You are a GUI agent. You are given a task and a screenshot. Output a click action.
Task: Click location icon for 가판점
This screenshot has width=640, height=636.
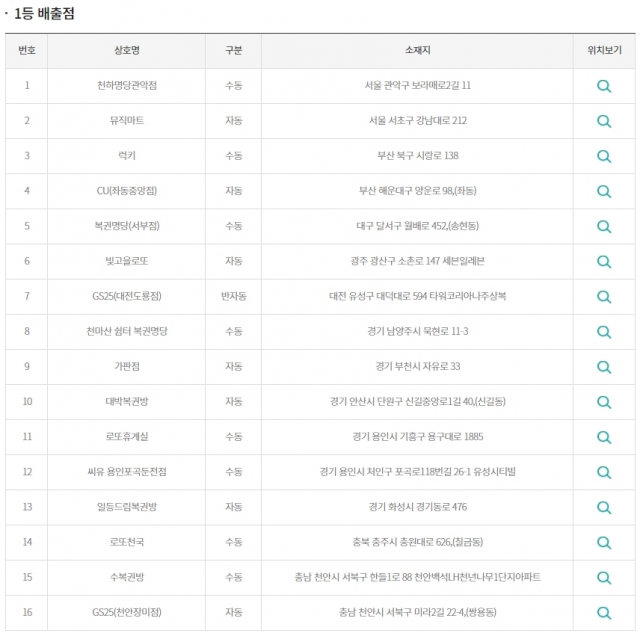point(604,367)
